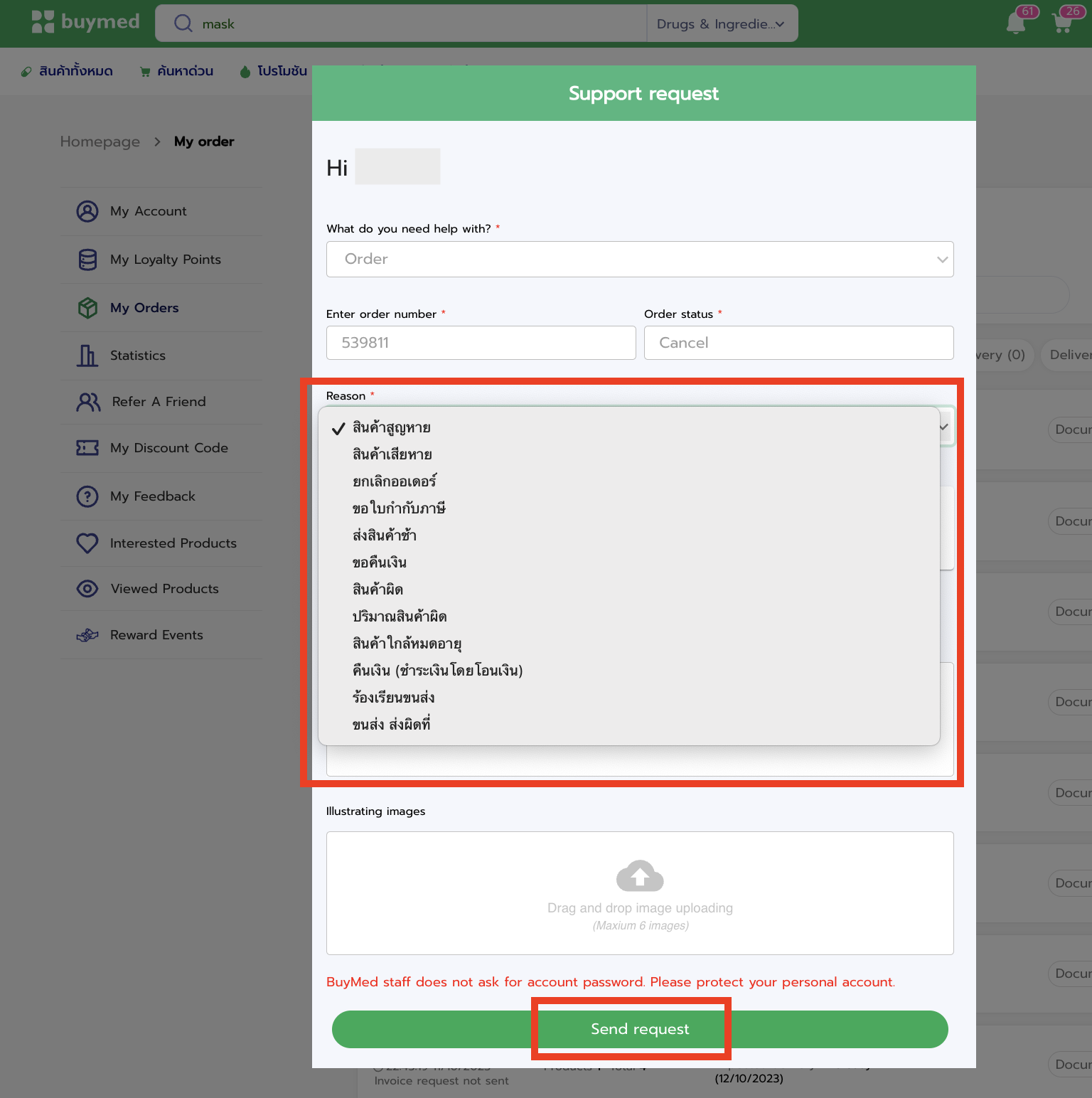This screenshot has height=1098, width=1092.
Task: Click the Interested Products heart icon
Action: [87, 543]
